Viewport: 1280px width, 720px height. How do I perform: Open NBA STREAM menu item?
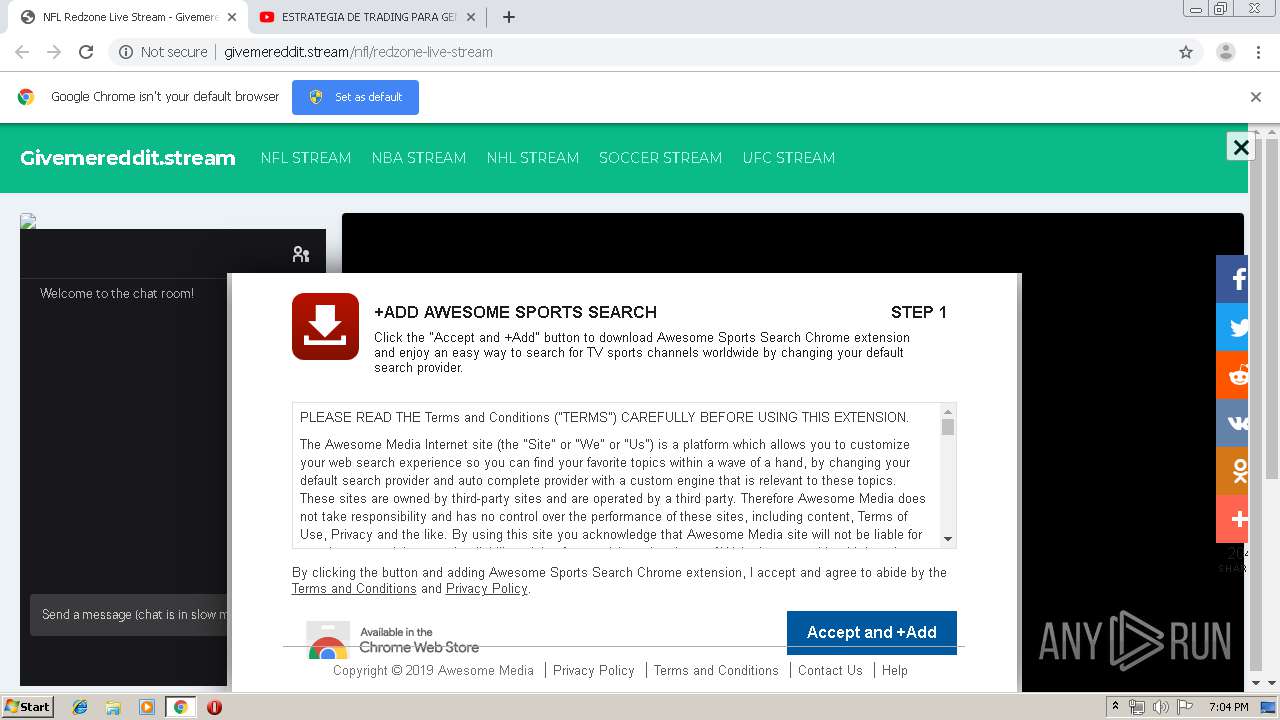[419, 158]
